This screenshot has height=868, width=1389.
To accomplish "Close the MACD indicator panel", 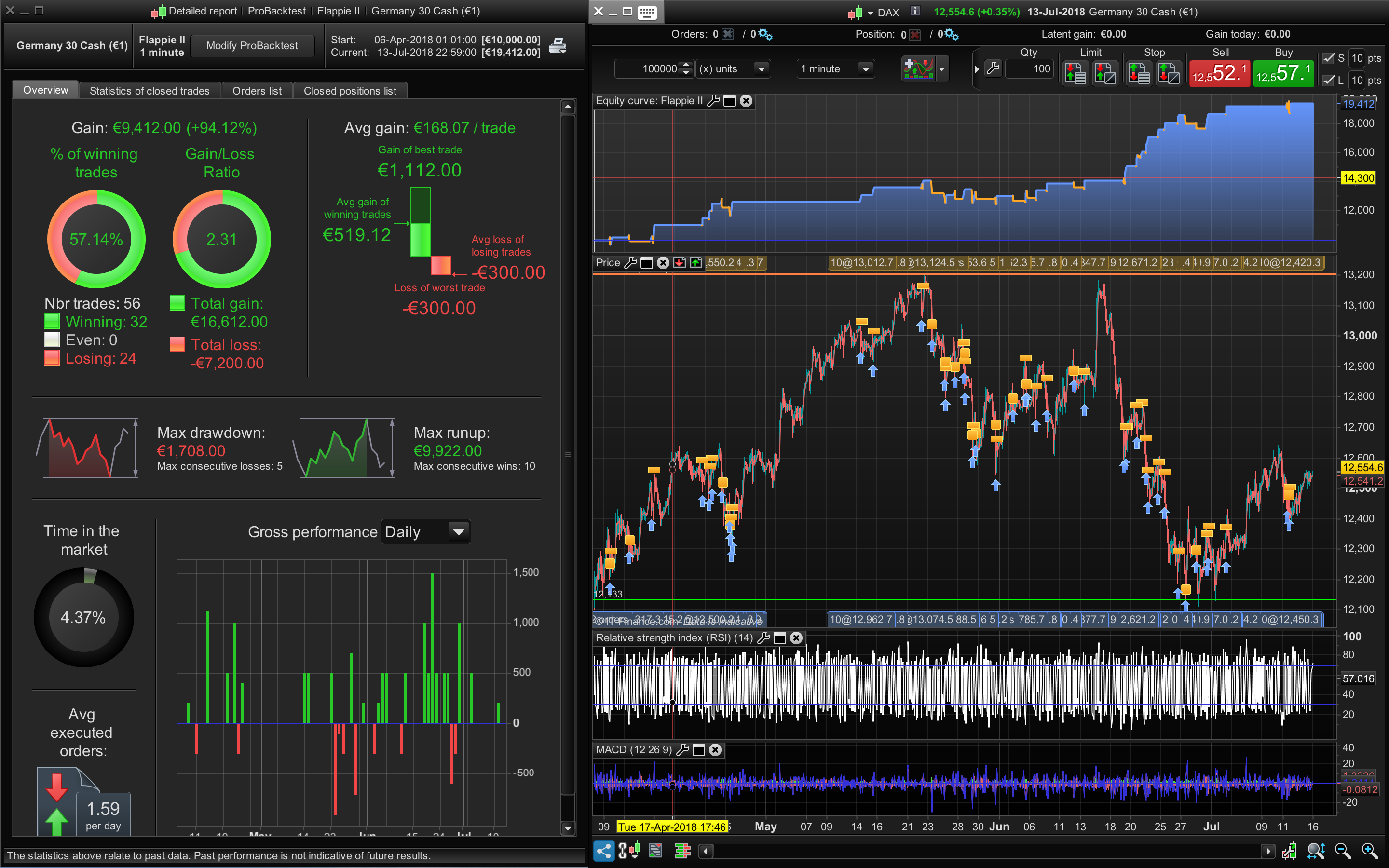I will point(715,750).
